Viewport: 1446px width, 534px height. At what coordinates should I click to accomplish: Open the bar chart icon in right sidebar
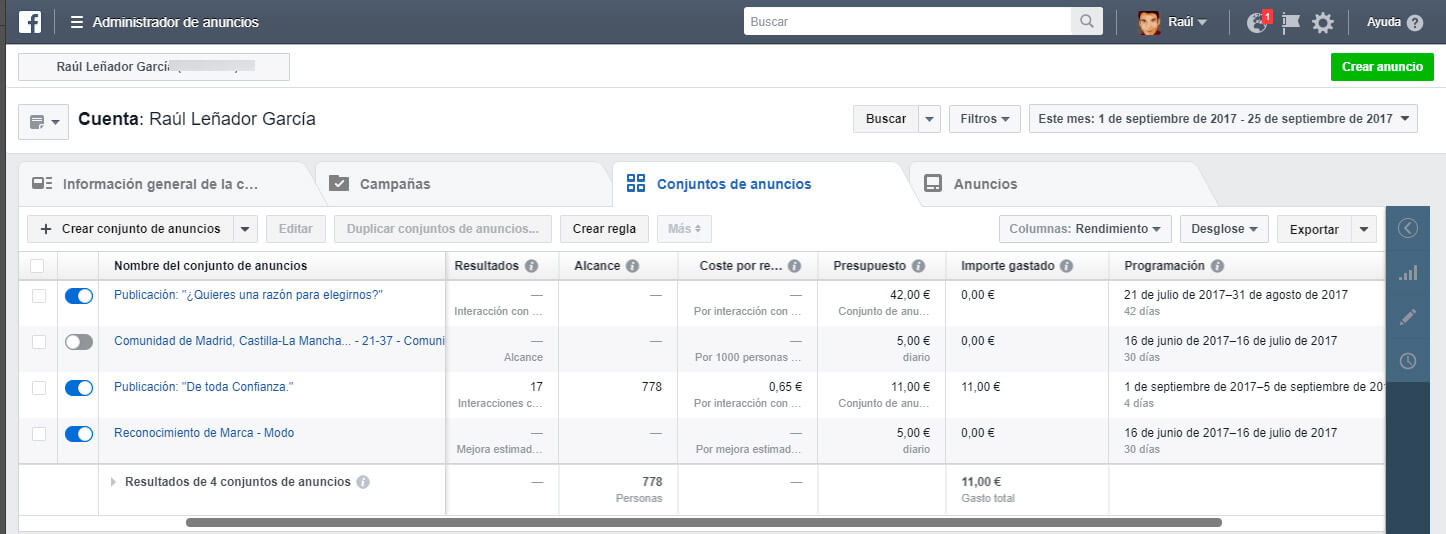[x=1408, y=273]
